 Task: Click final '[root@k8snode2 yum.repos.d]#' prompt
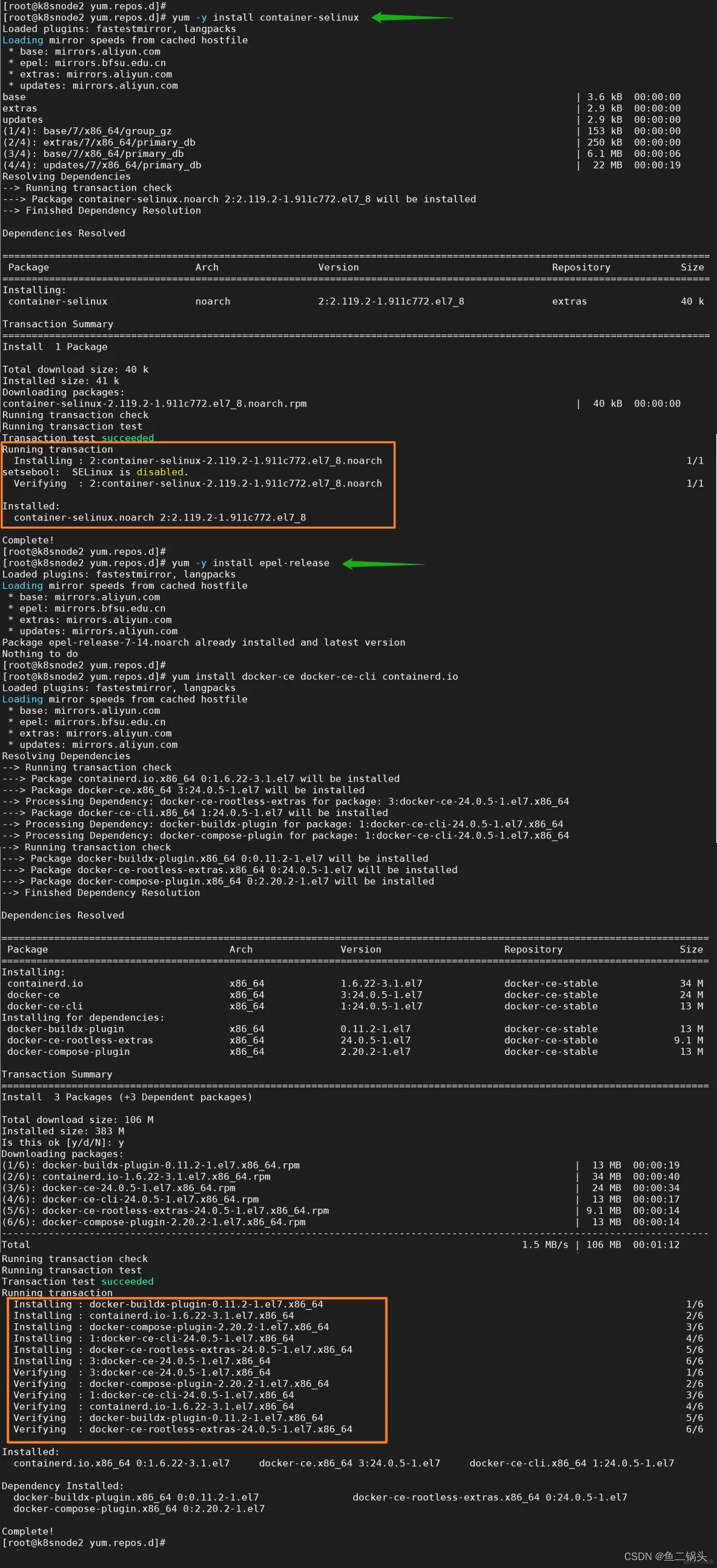click(x=84, y=1543)
